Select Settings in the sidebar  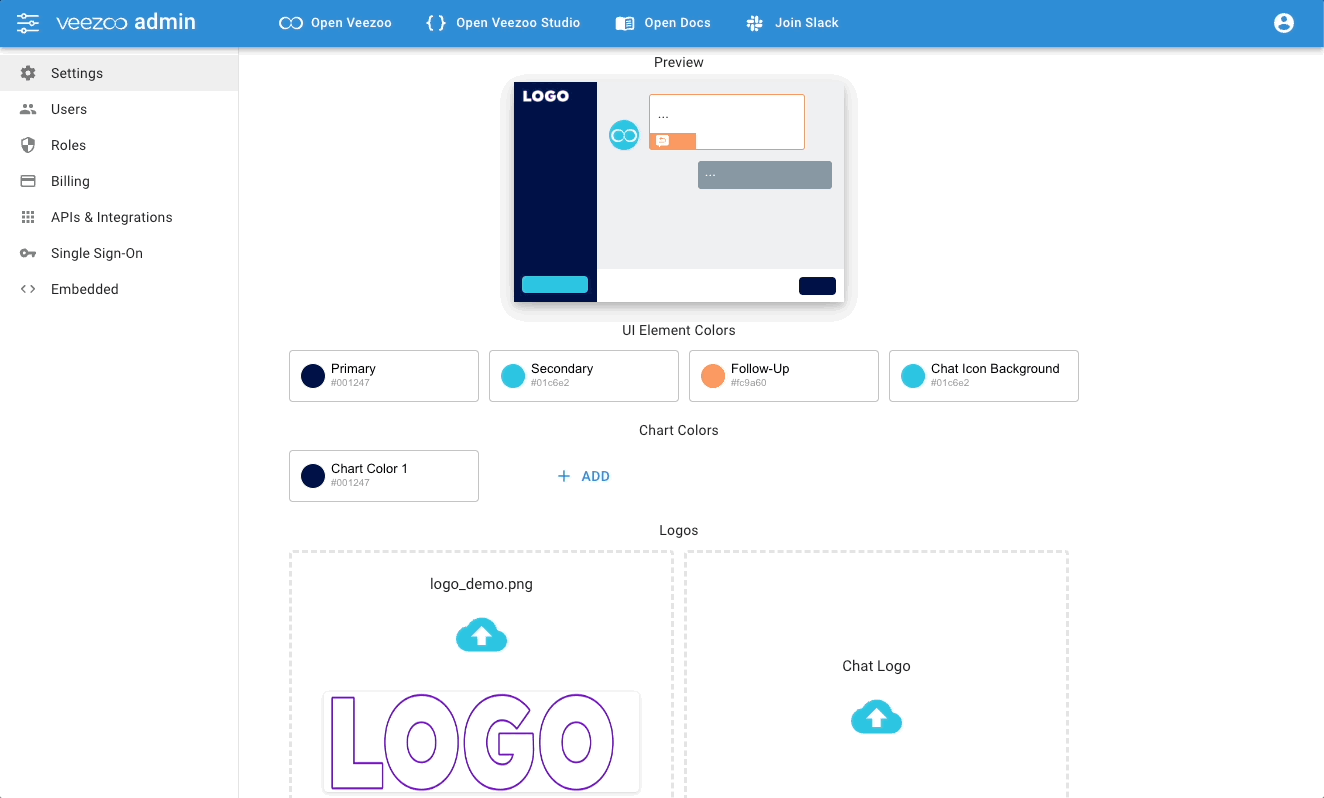77,73
